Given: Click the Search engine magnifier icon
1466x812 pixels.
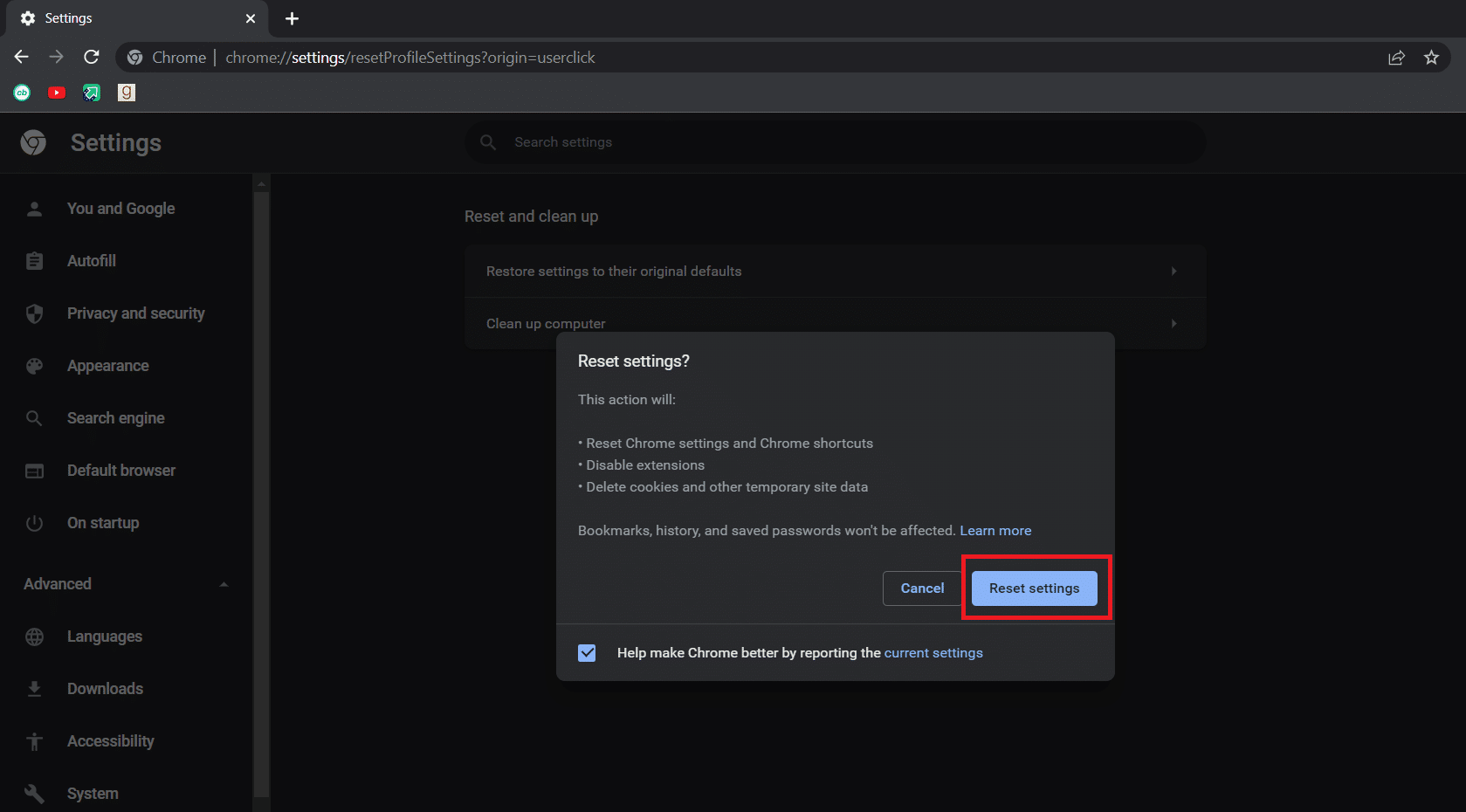Looking at the screenshot, I should coord(34,418).
